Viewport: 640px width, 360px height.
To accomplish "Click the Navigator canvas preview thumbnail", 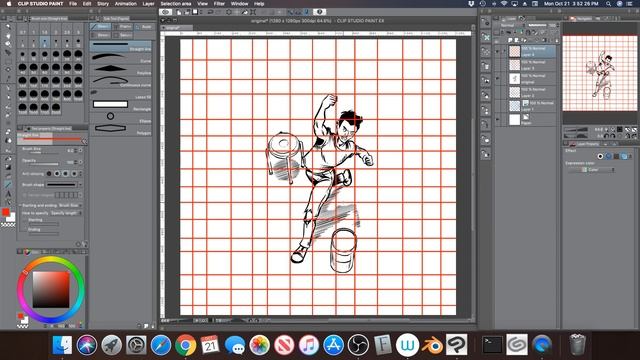I will (x=600, y=73).
